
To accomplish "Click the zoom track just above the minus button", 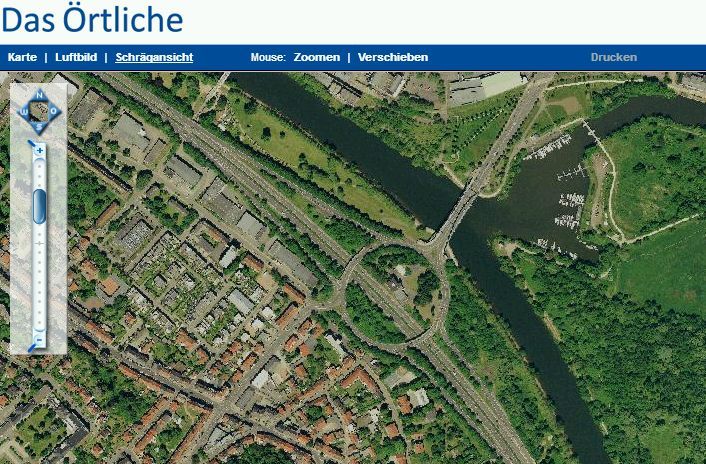I will coord(40,326).
